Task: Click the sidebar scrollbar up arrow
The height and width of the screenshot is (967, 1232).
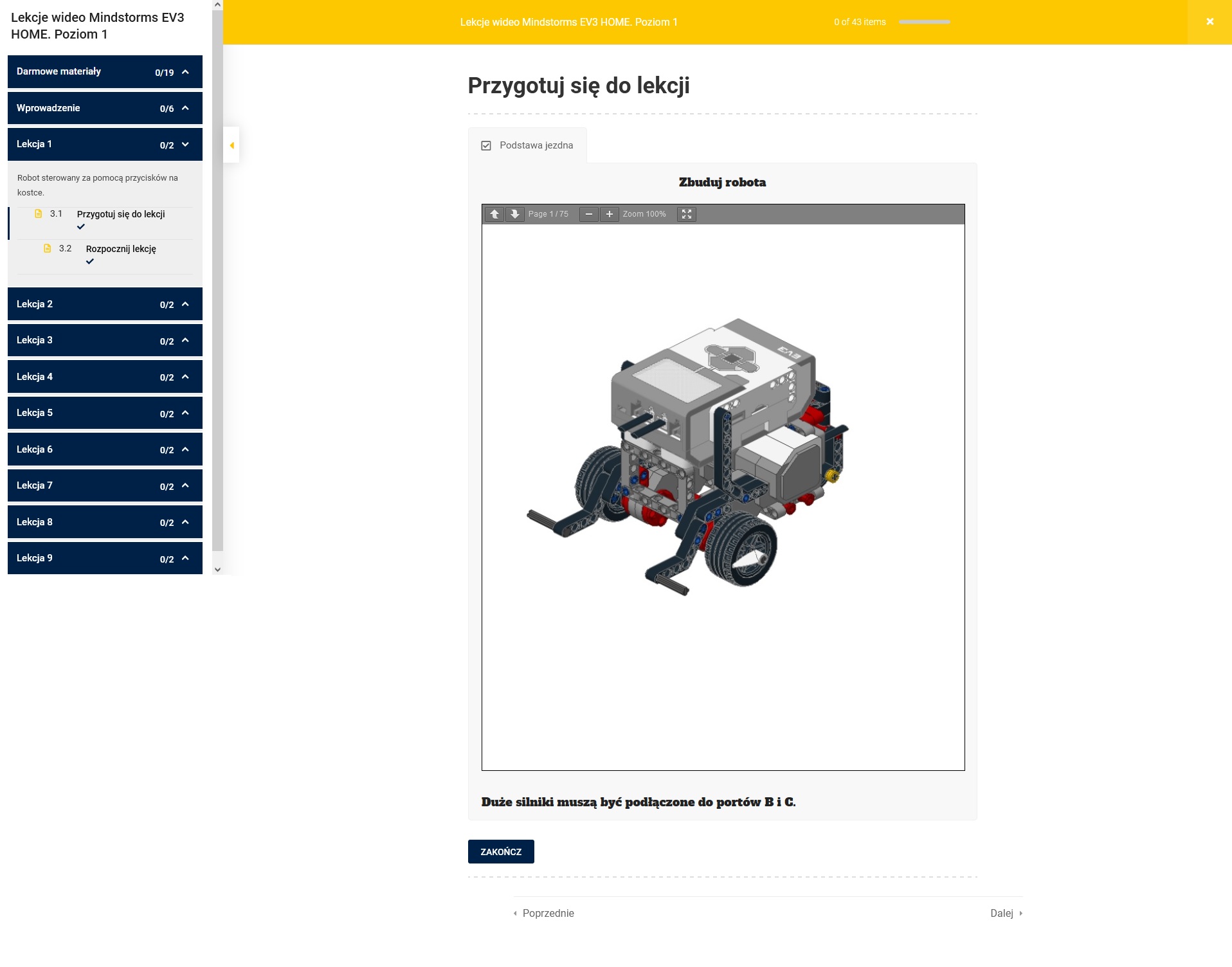Action: [217, 5]
